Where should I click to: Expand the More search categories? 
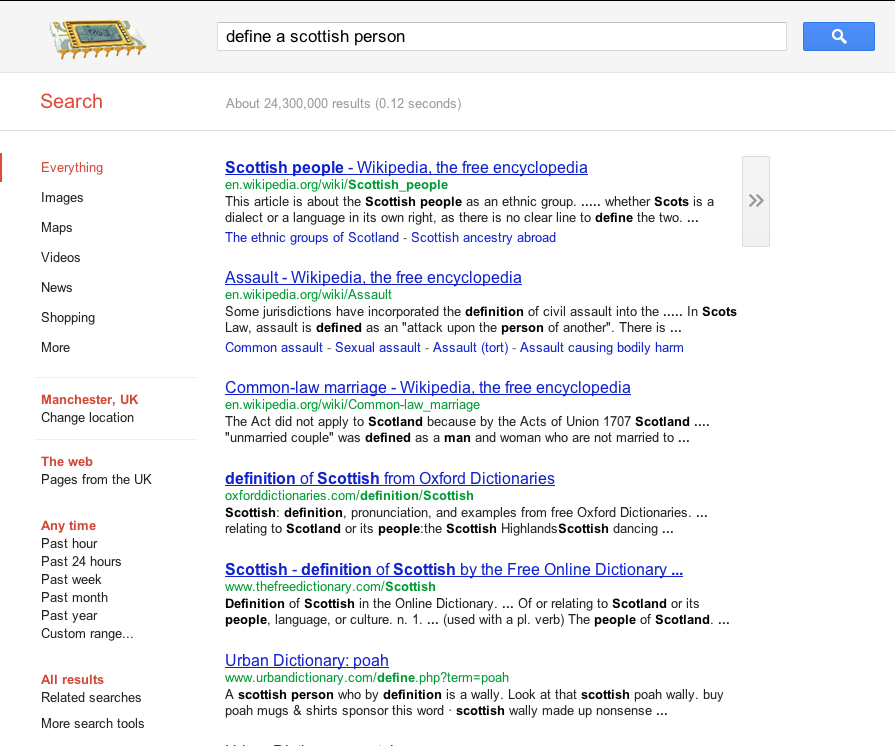(55, 347)
